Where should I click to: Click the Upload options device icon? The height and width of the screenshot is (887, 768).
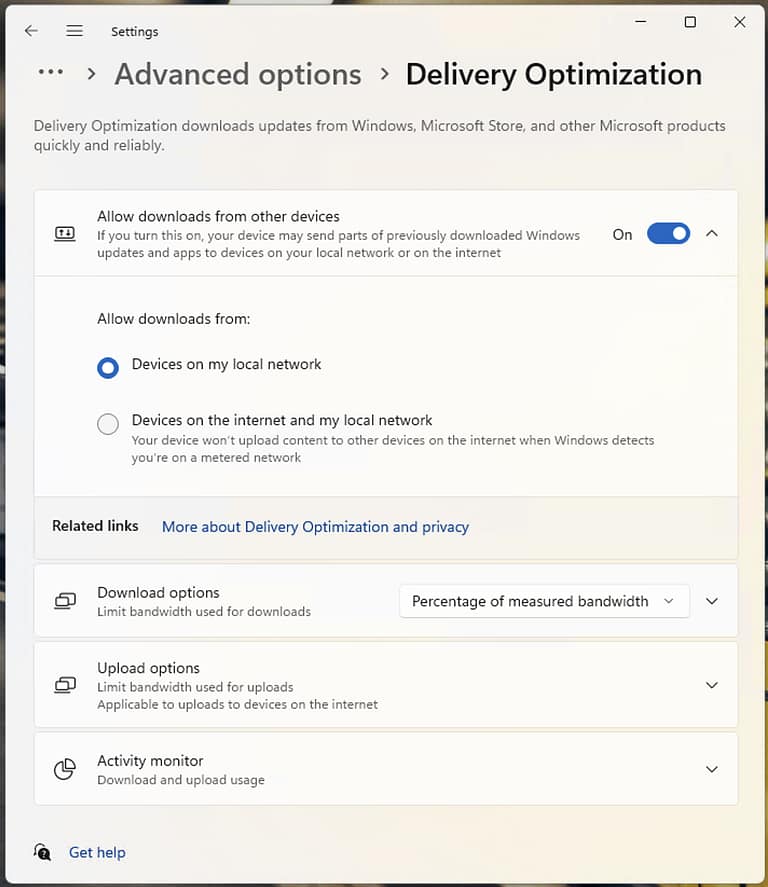65,685
